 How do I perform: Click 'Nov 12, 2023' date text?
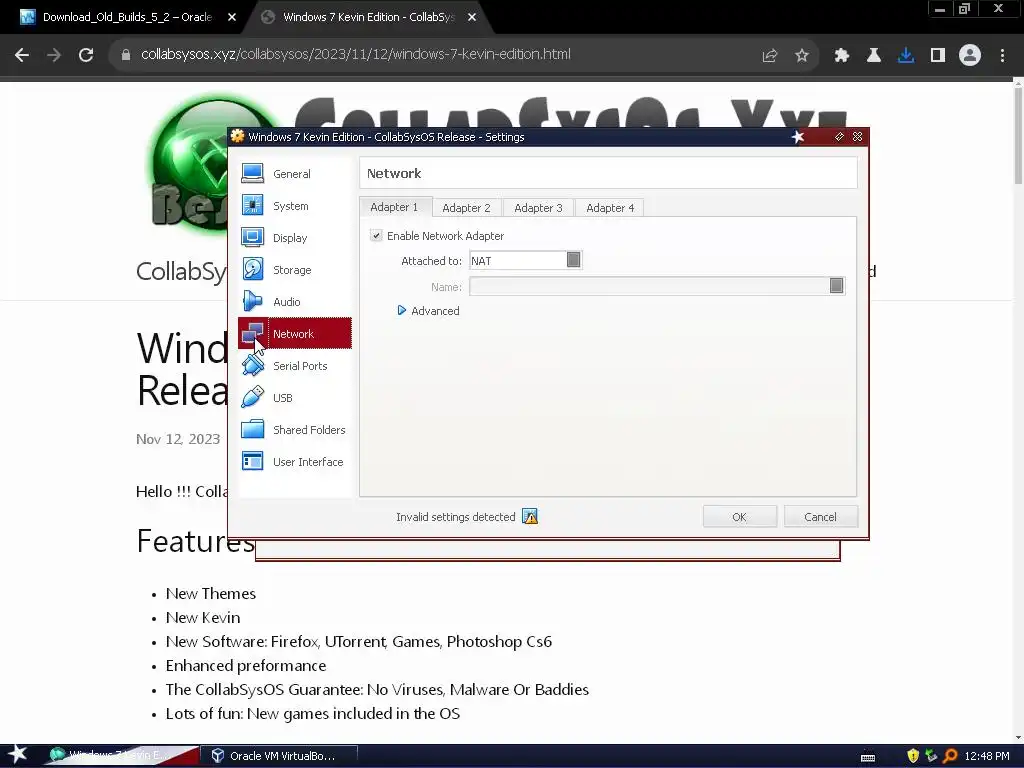point(178,439)
